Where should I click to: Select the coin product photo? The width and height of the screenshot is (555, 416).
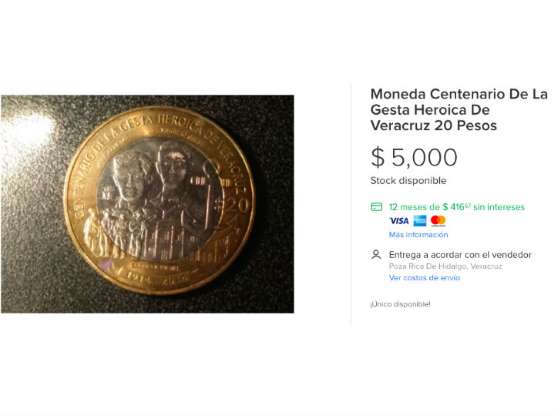coord(147,204)
